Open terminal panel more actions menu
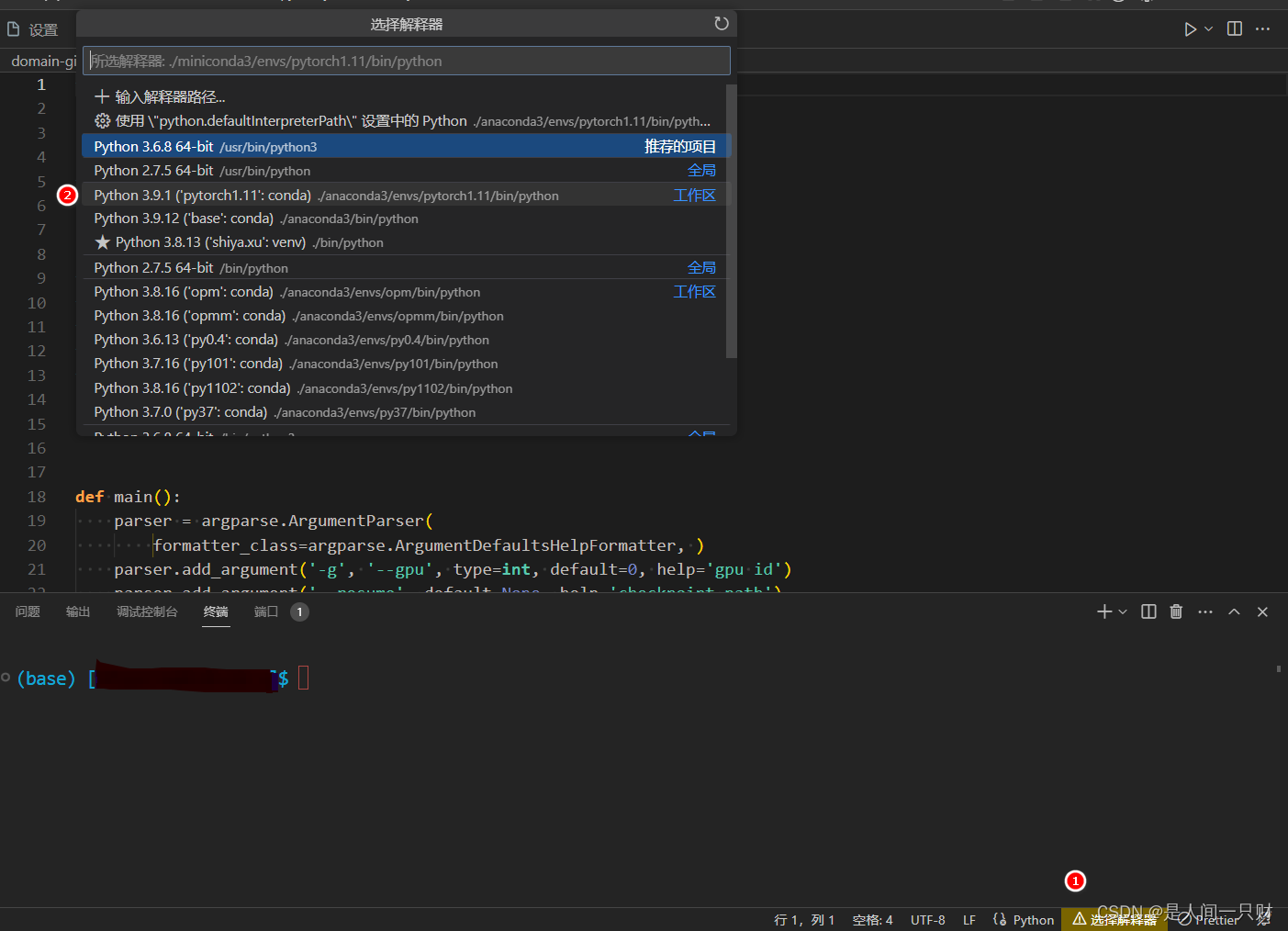Image resolution: width=1288 pixels, height=931 pixels. (1205, 611)
